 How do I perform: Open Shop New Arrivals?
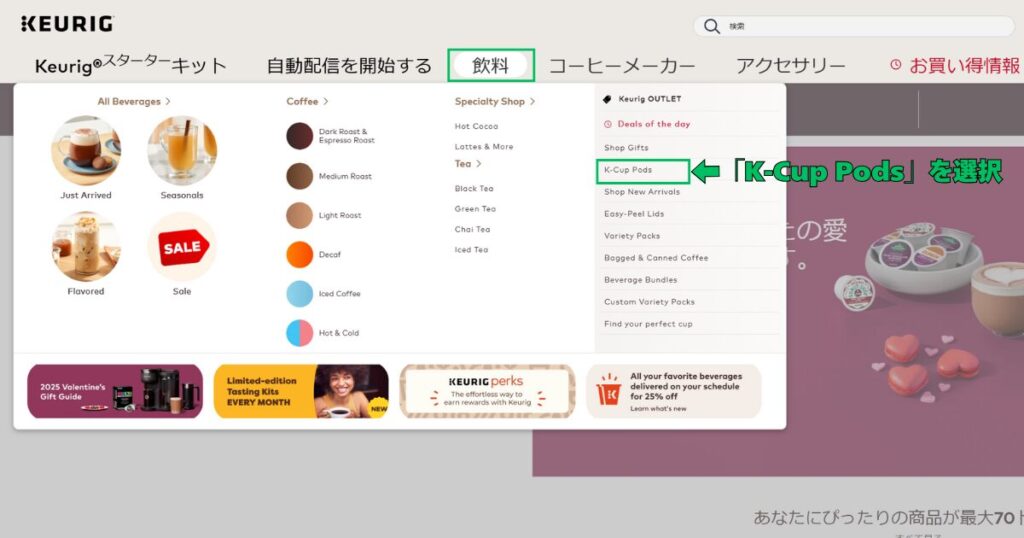[642, 192]
